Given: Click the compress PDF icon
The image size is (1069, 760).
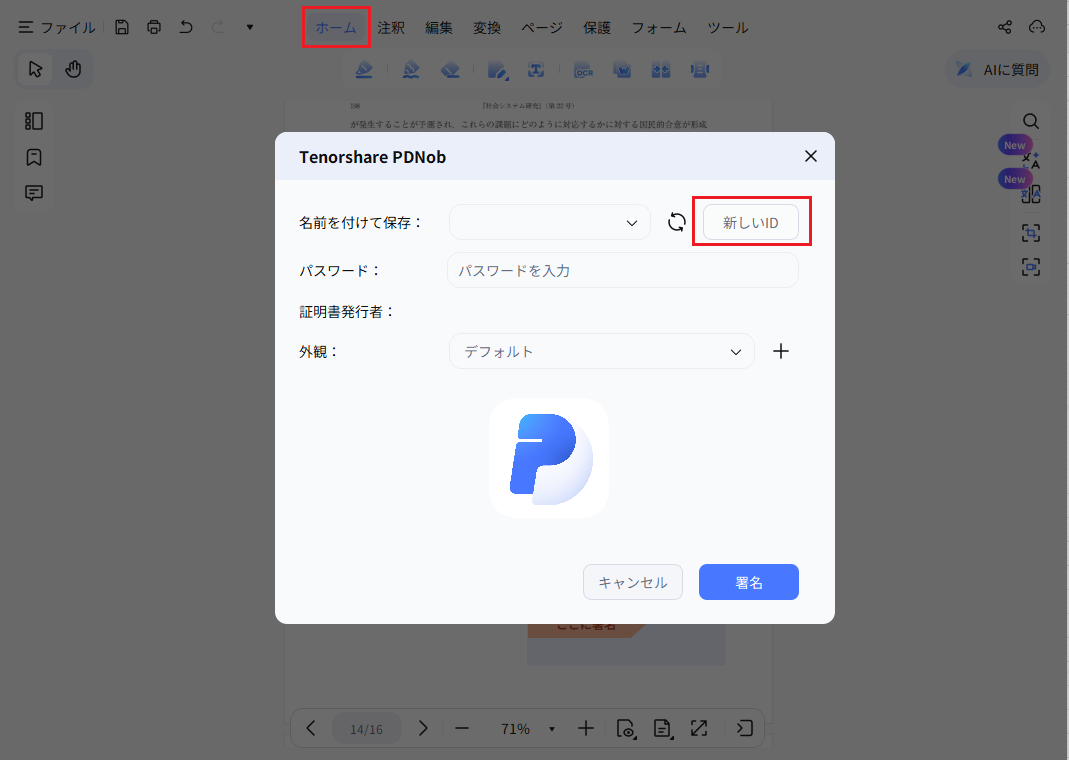Looking at the screenshot, I should click(661, 70).
